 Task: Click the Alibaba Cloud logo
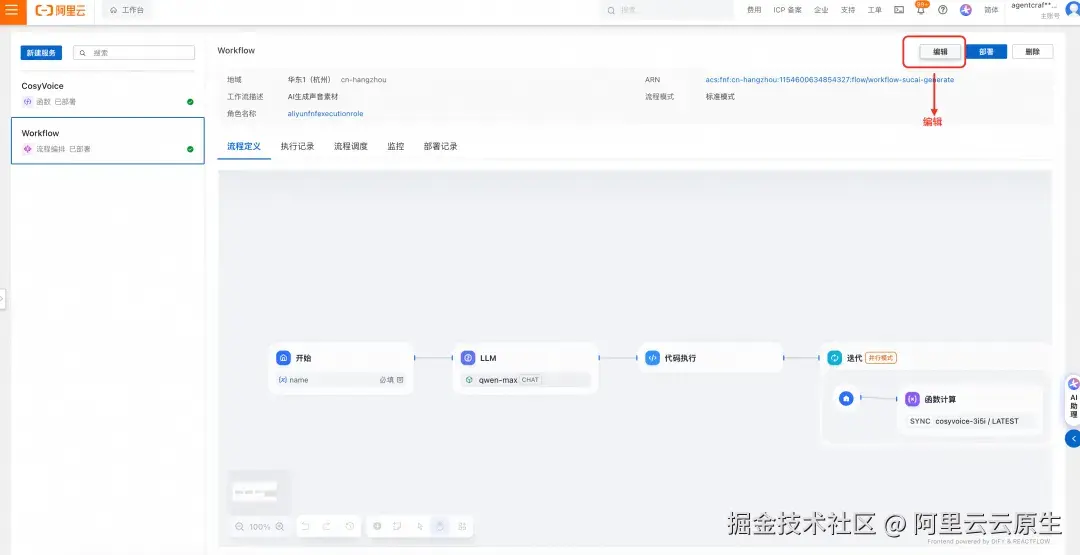click(x=61, y=10)
